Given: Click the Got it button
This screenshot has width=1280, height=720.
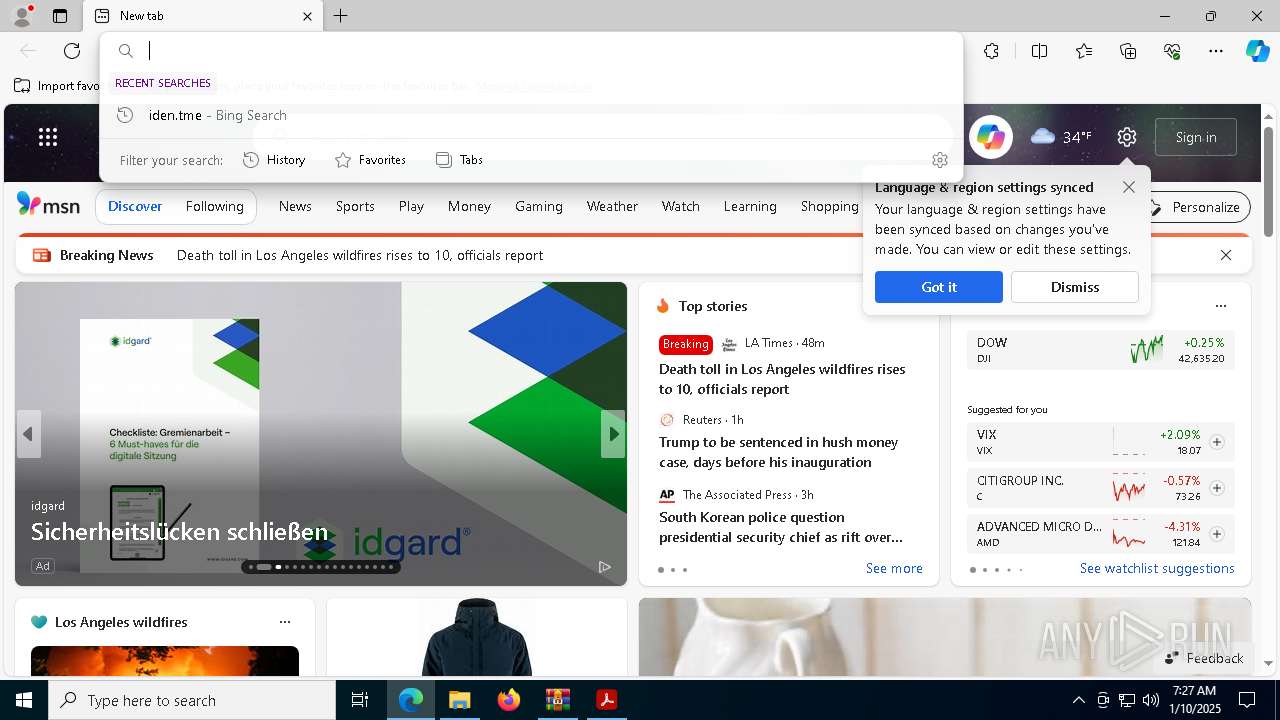Looking at the screenshot, I should click(x=939, y=287).
